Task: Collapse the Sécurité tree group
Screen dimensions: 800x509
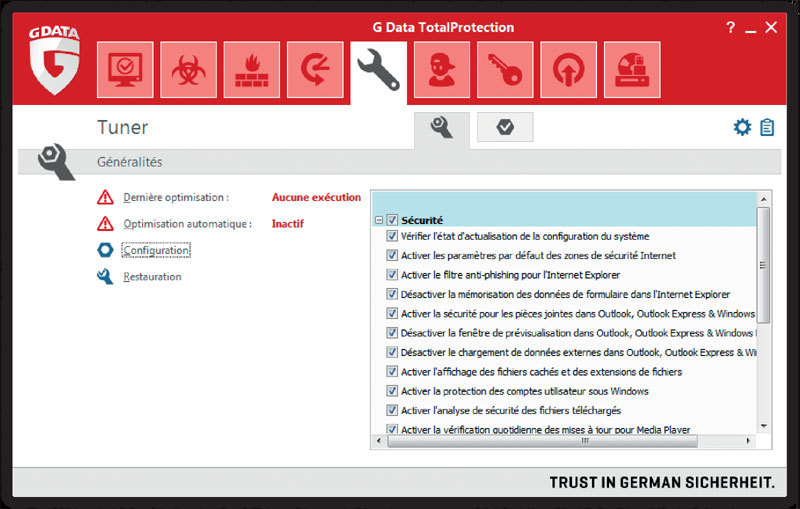Action: 379,220
